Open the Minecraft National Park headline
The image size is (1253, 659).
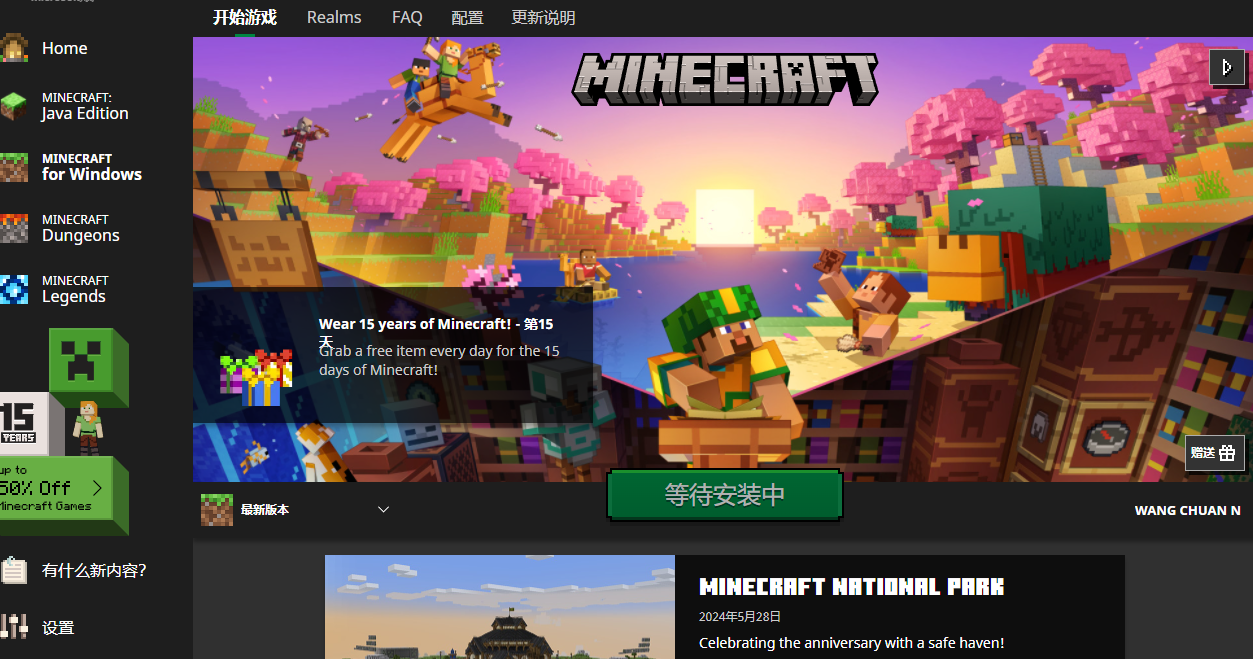(851, 587)
